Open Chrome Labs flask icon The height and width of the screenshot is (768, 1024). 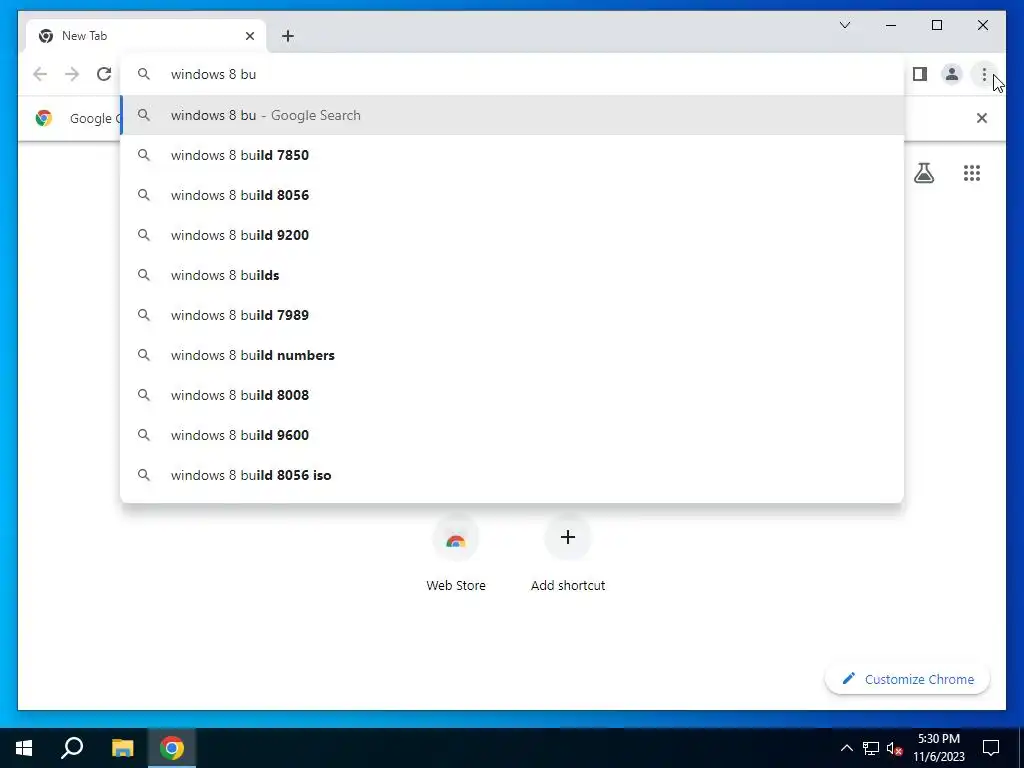click(923, 173)
